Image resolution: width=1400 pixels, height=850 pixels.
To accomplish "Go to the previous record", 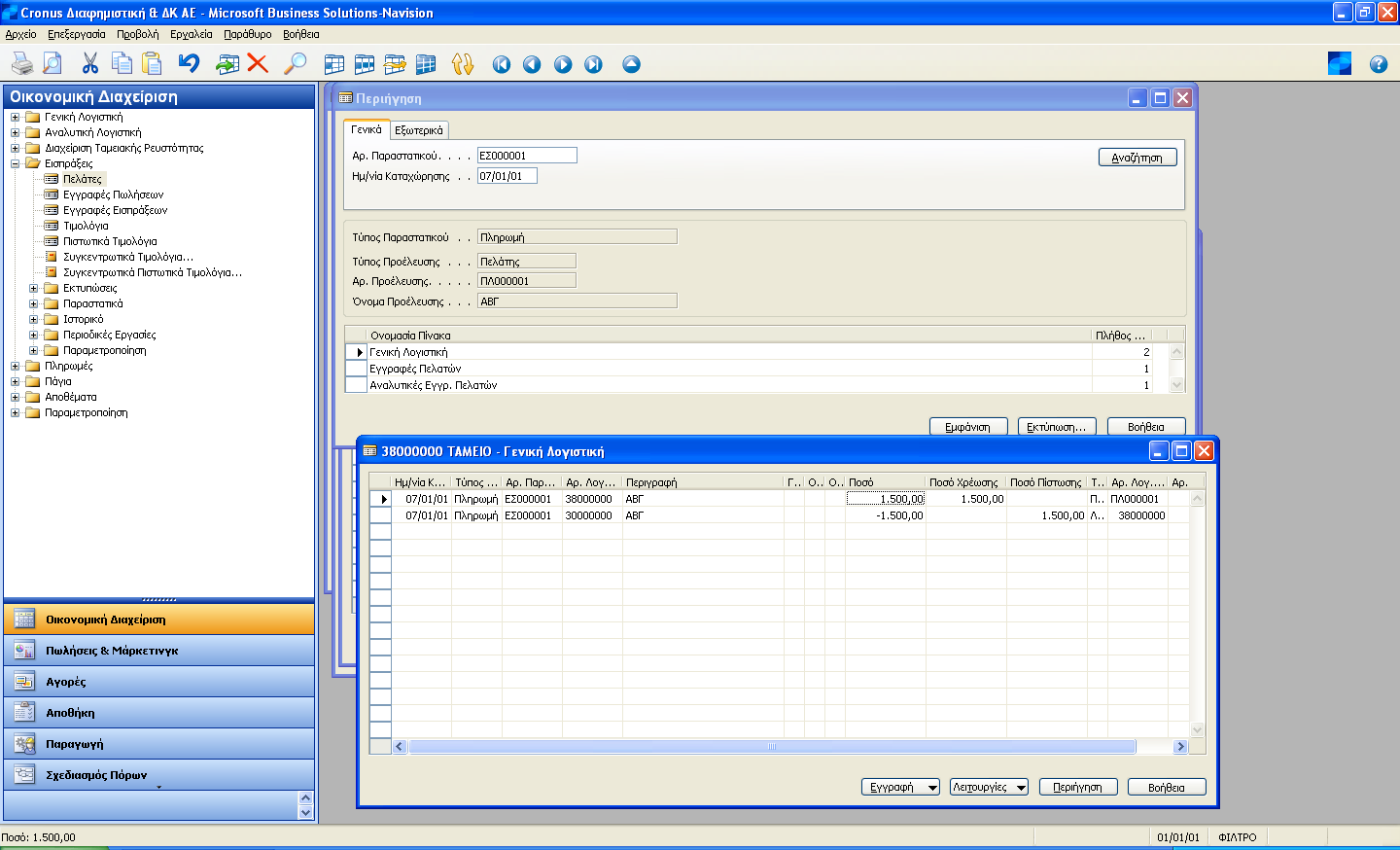I will 532,64.
